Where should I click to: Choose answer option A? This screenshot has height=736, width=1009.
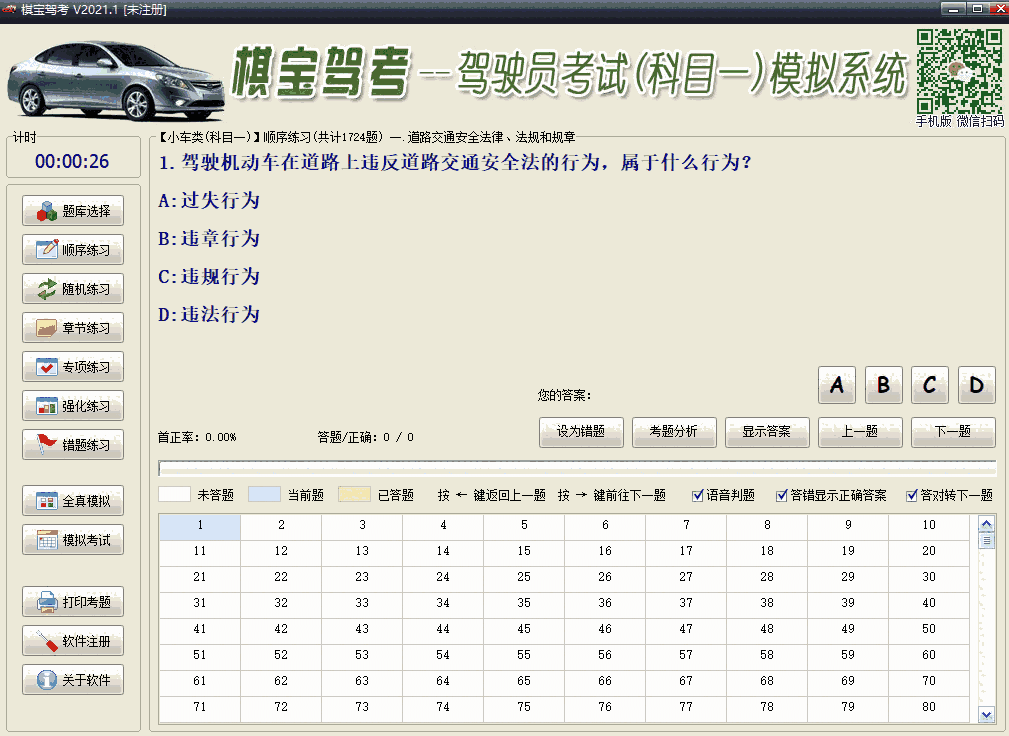tap(837, 385)
